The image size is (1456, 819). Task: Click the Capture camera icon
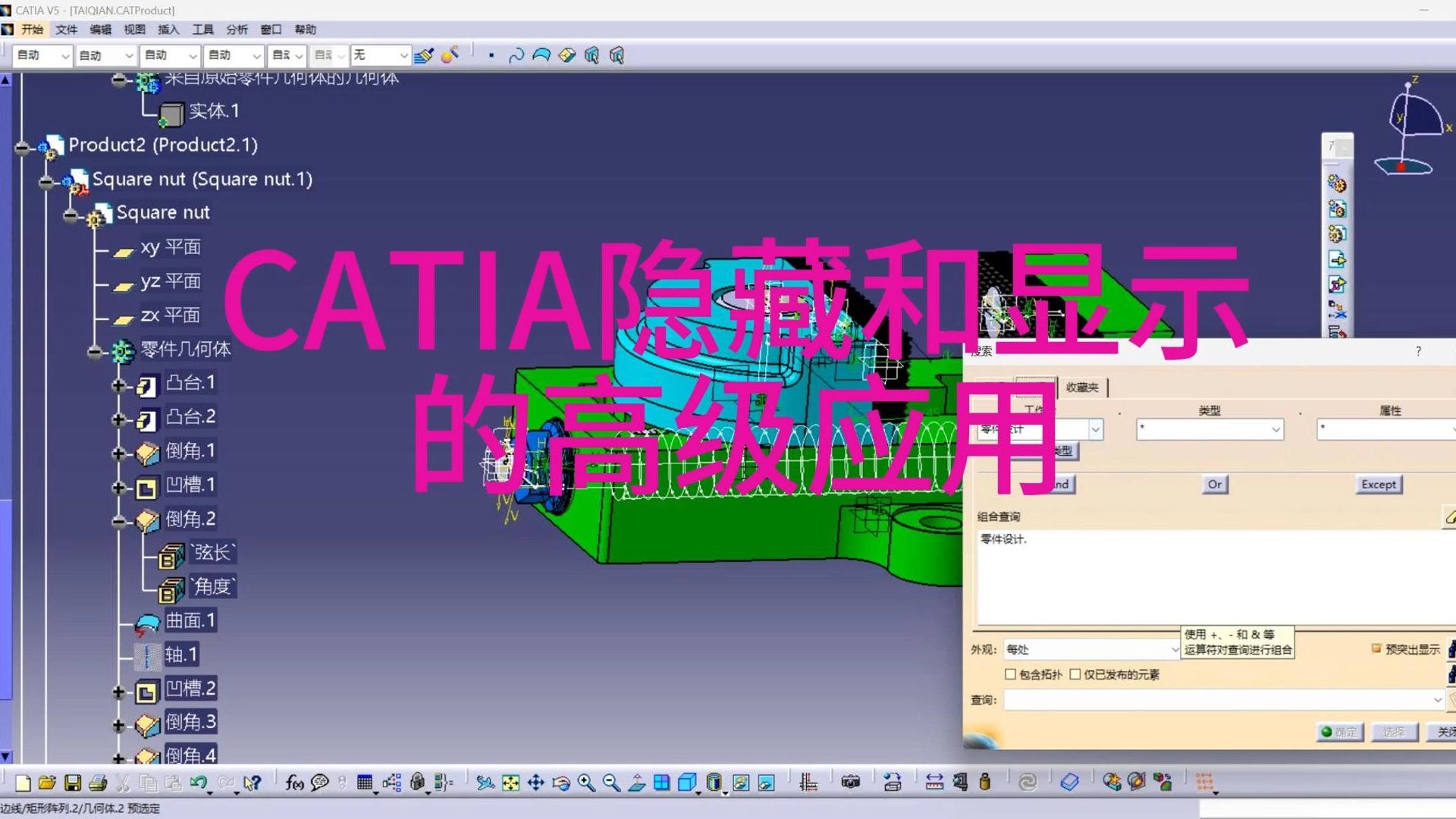tap(851, 783)
